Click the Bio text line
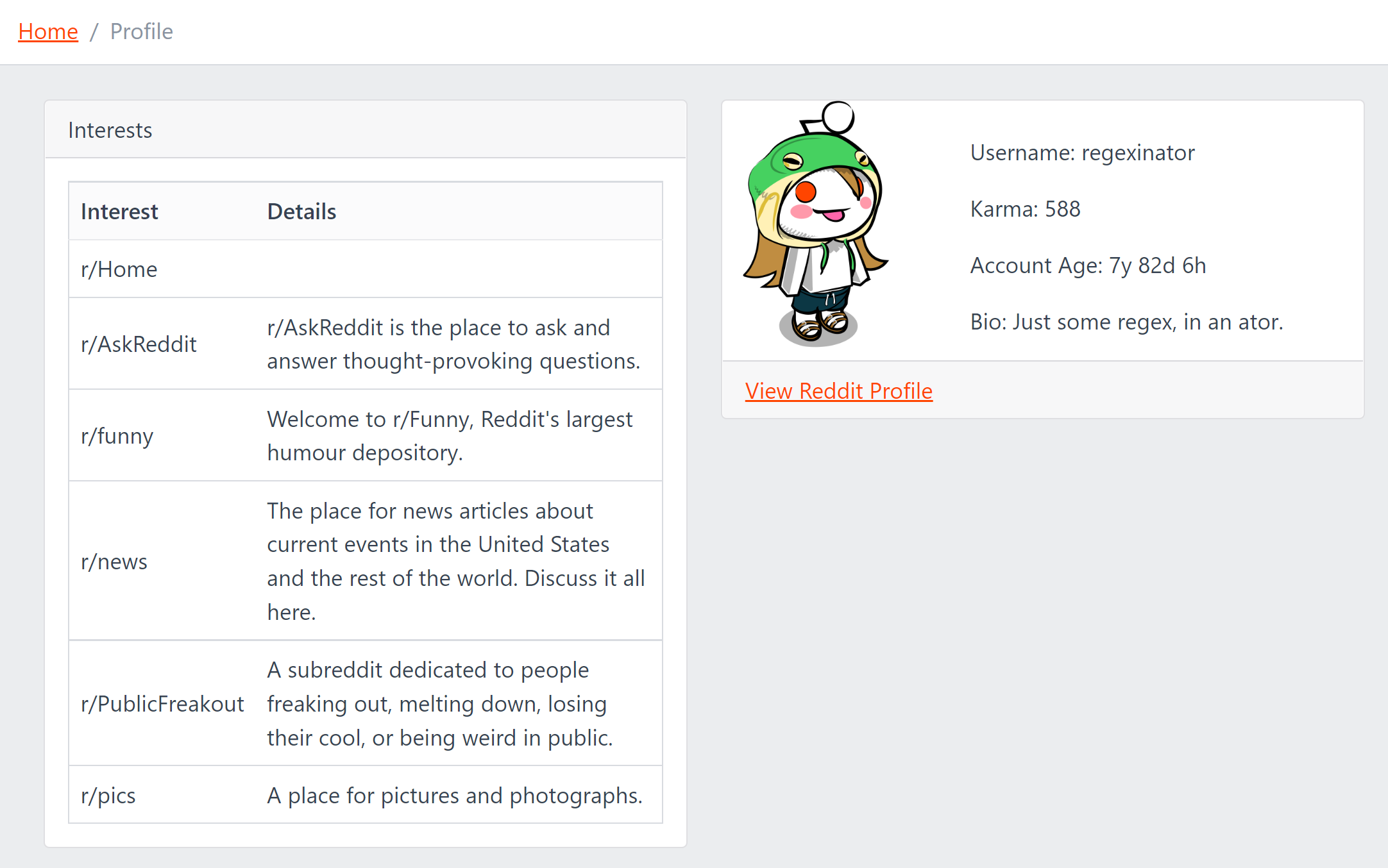Screen dimensions: 1388x868 (x=1126, y=321)
